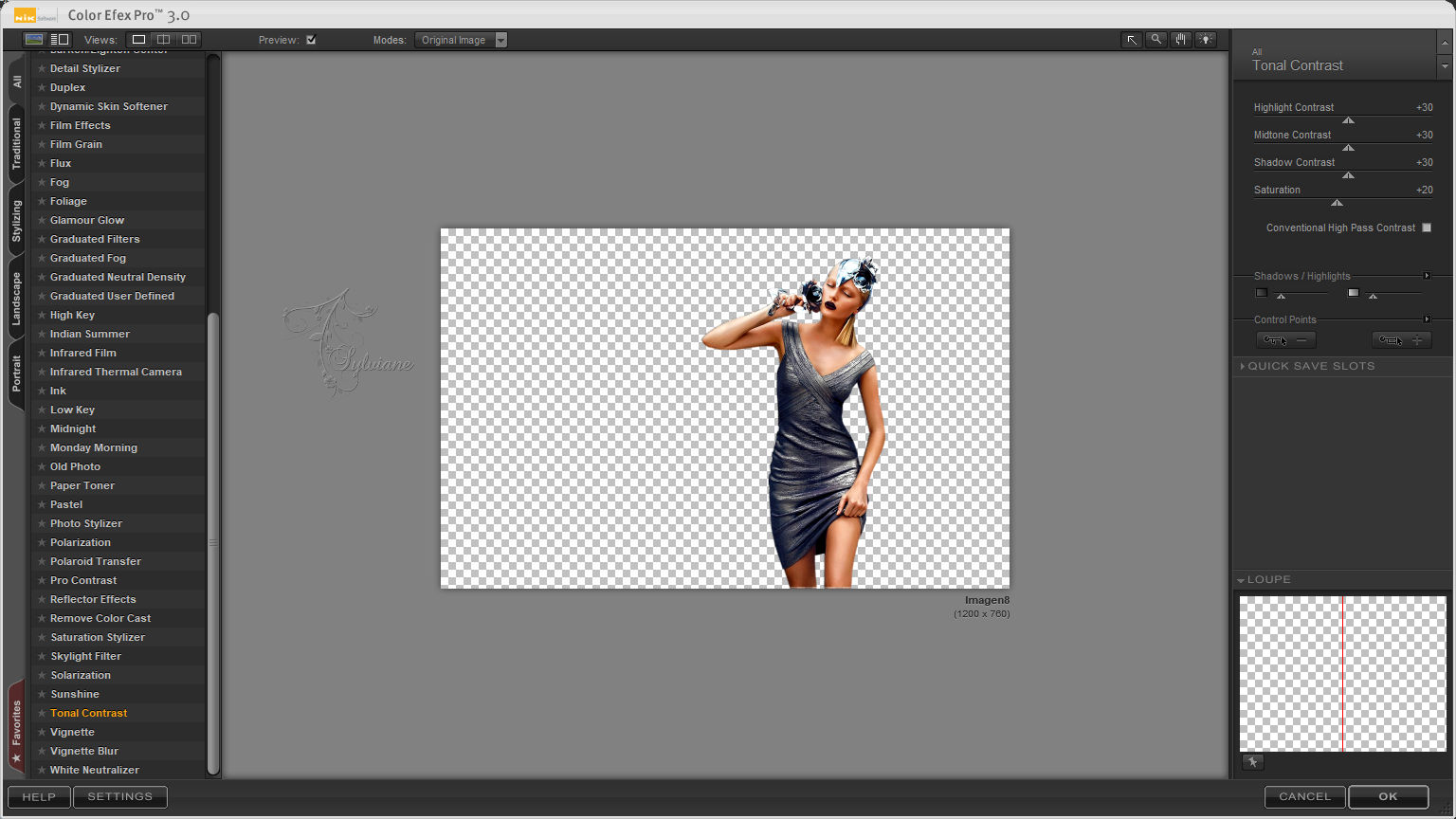This screenshot has width=1456, height=819.
Task: Switch to the Stylizing tab
Action: tap(17, 222)
